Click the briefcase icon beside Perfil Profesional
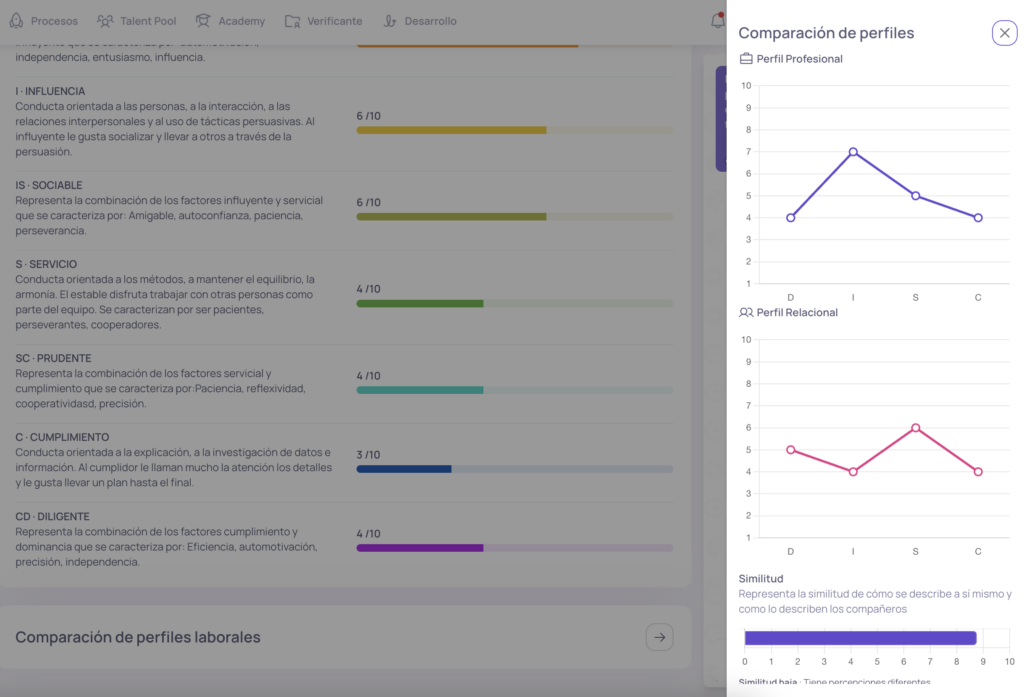Viewport: 1024px width, 697px height. pyautogui.click(x=746, y=59)
